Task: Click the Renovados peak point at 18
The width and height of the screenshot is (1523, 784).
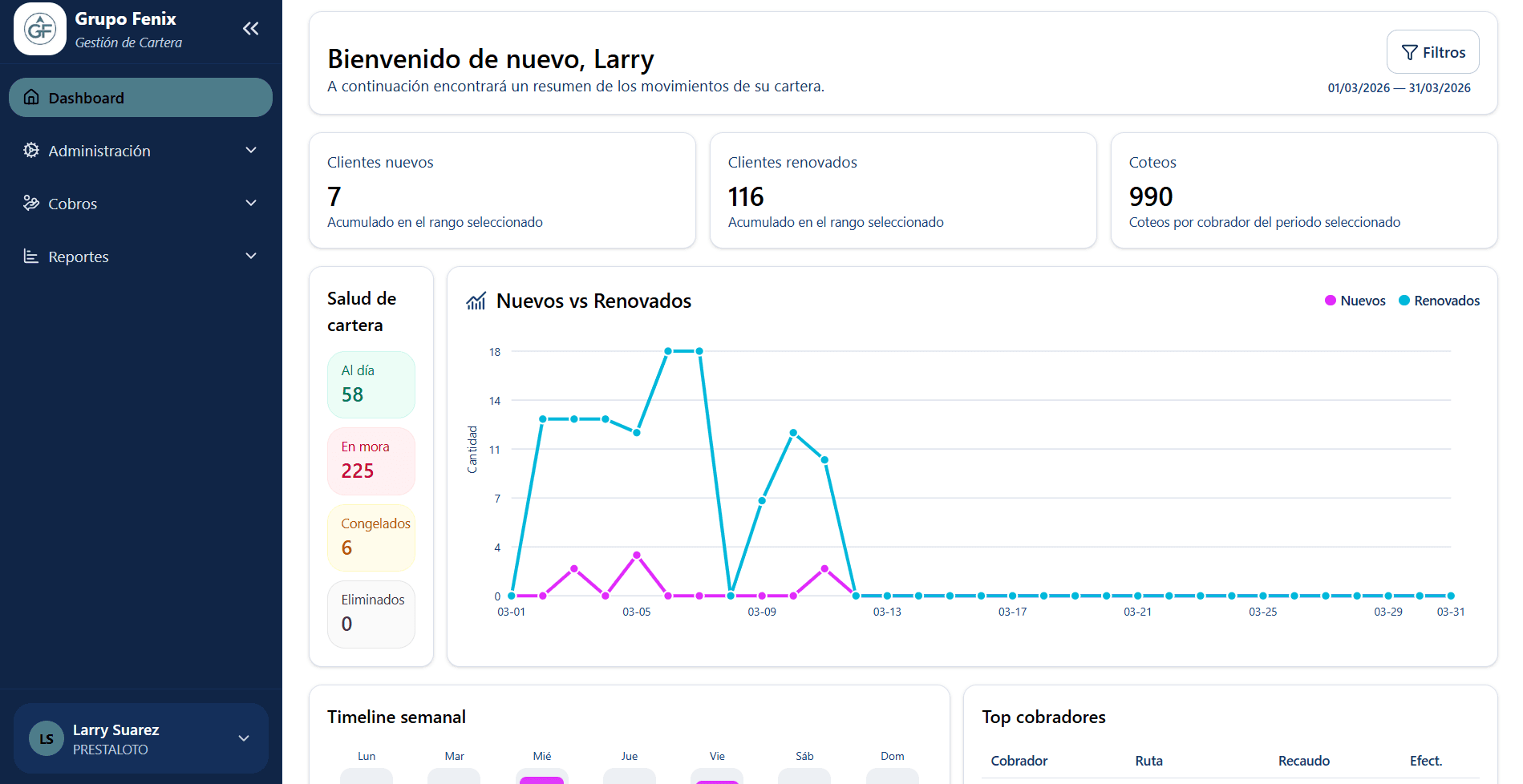Action: [x=668, y=351]
